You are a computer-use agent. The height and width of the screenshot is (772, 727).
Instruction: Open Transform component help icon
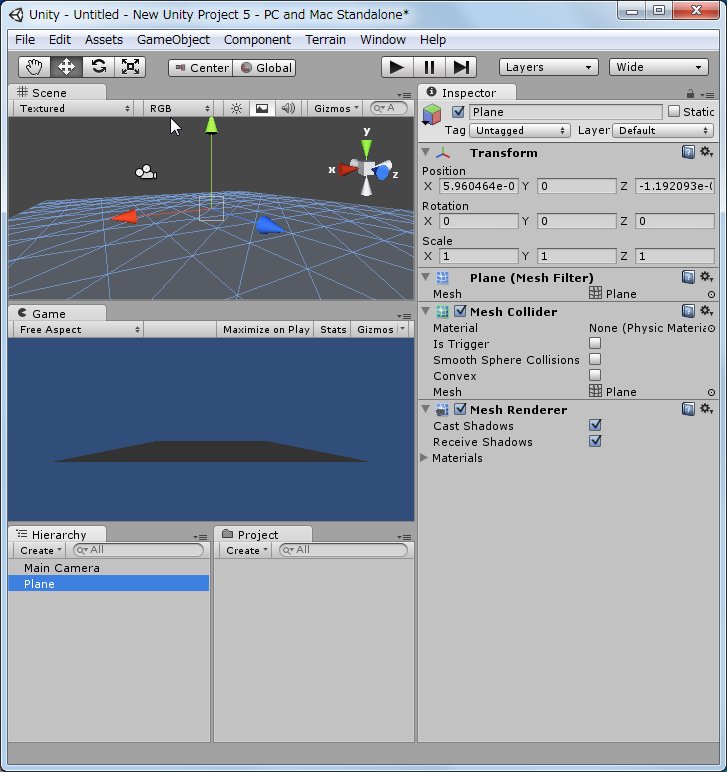pyautogui.click(x=688, y=152)
